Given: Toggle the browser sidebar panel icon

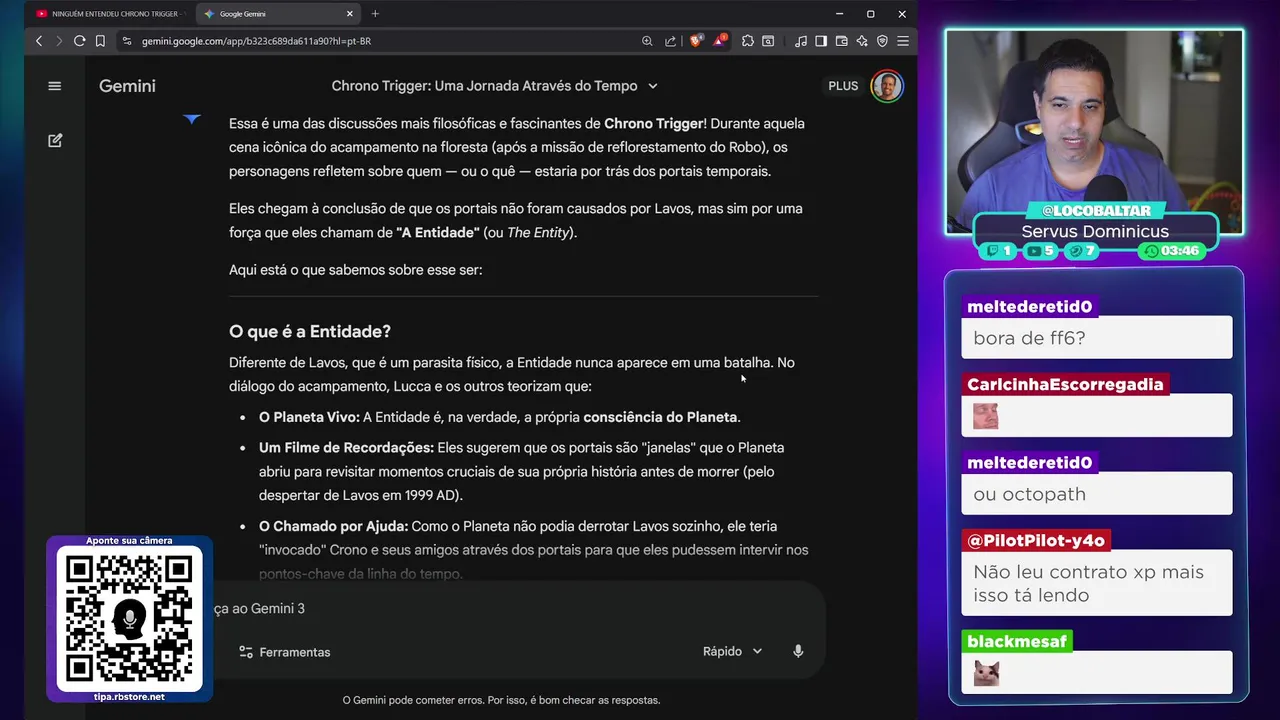Looking at the screenshot, I should (821, 41).
